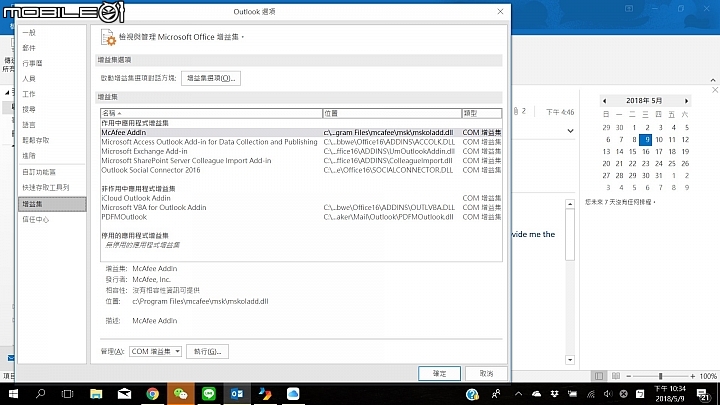Click the 2018年 5月 calendar header
This screenshot has height=405, width=720.
[x=644, y=101]
